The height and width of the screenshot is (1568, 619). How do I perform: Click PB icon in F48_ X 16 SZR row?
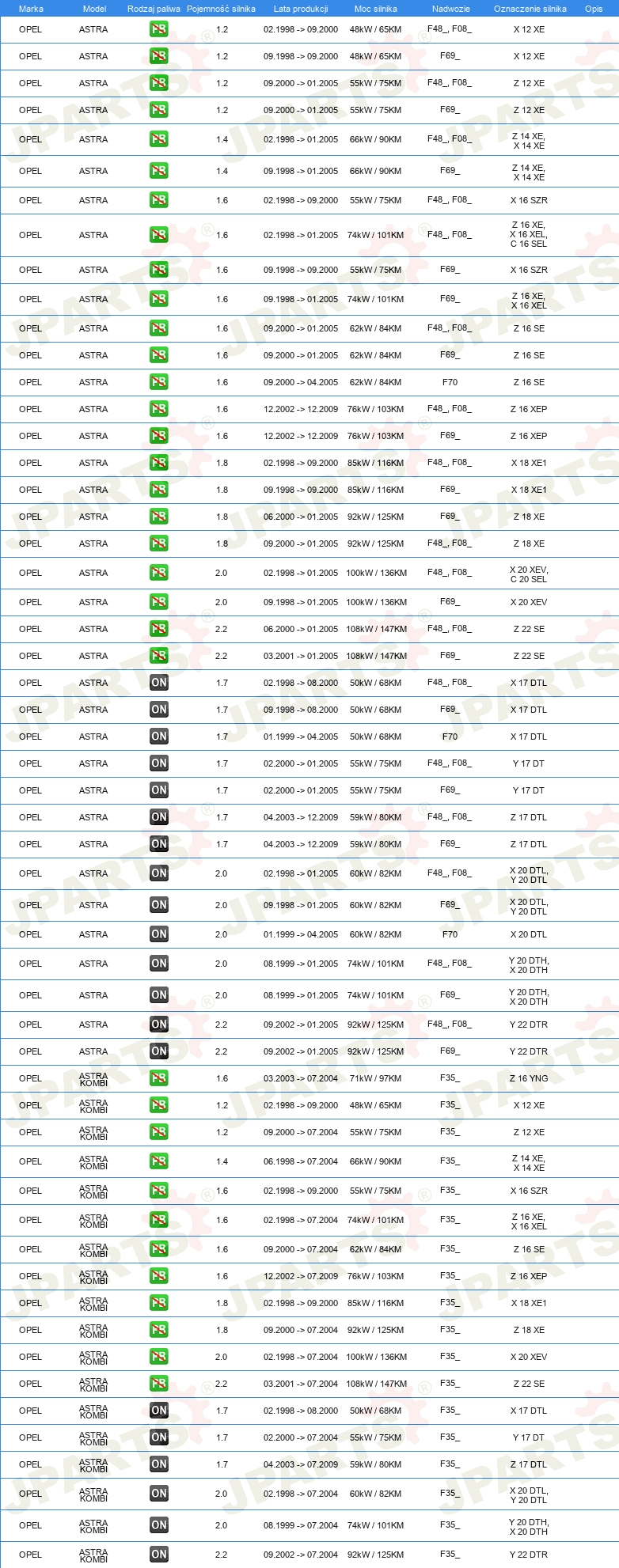(159, 200)
